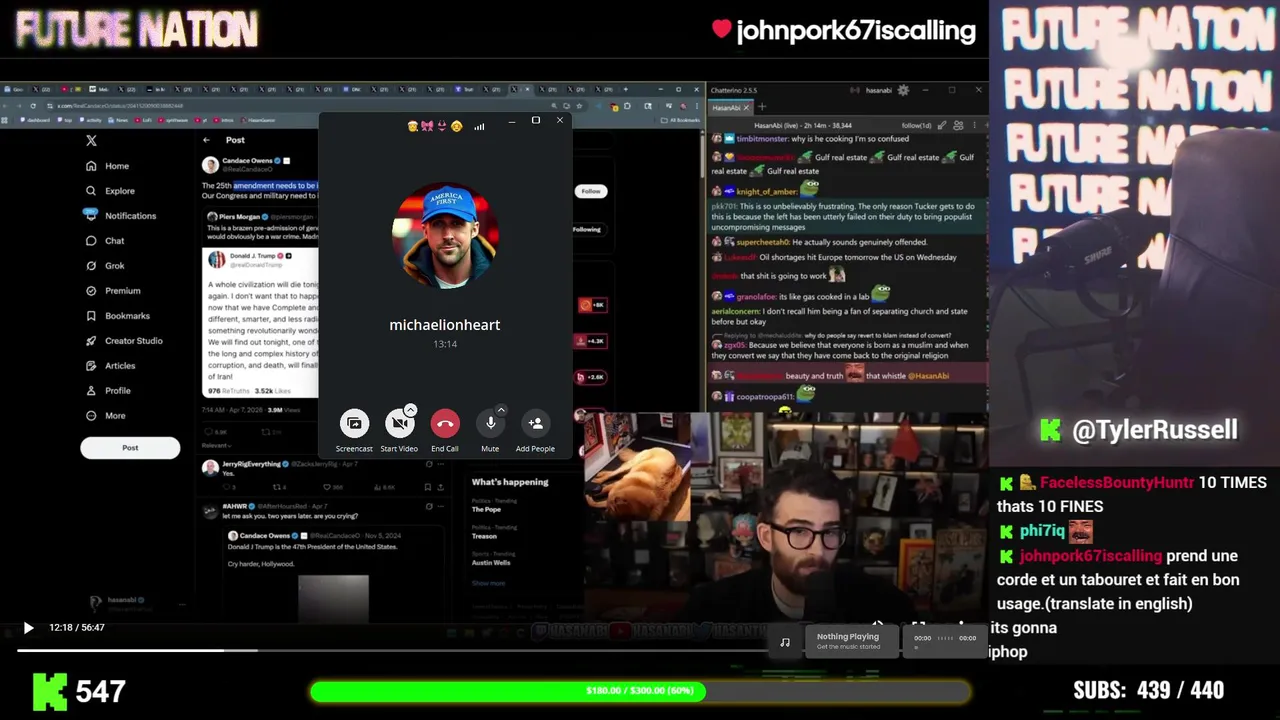Open the viewer list icon in Chatterino header
The width and height of the screenshot is (1280, 720).
coord(958,125)
